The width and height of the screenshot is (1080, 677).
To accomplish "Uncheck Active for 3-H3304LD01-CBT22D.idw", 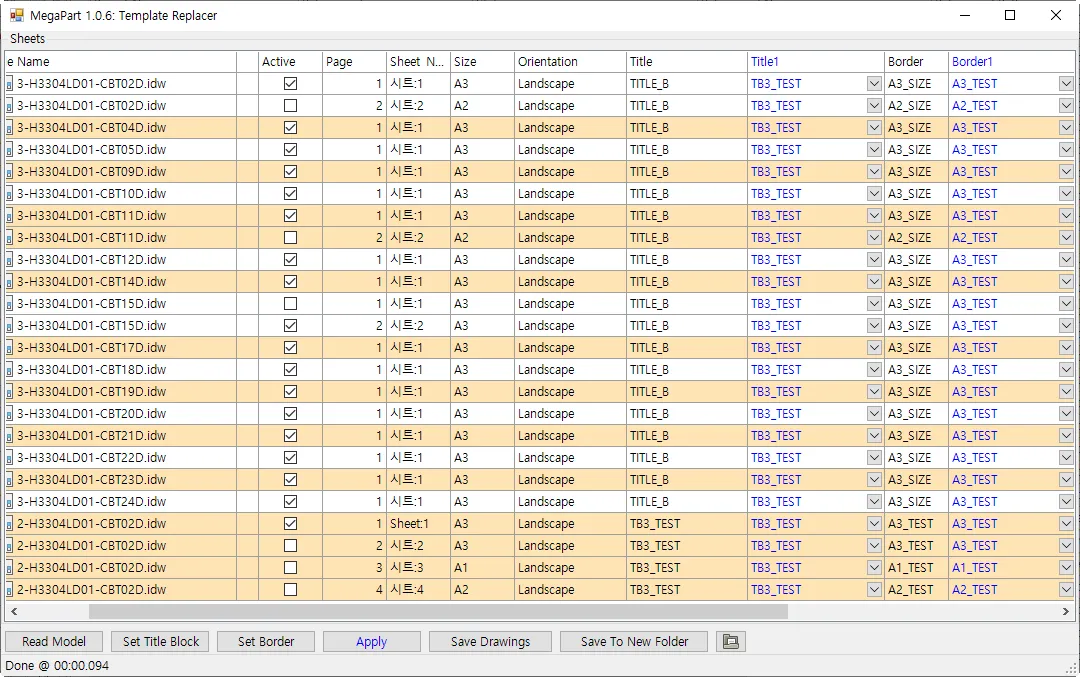I will (291, 457).
